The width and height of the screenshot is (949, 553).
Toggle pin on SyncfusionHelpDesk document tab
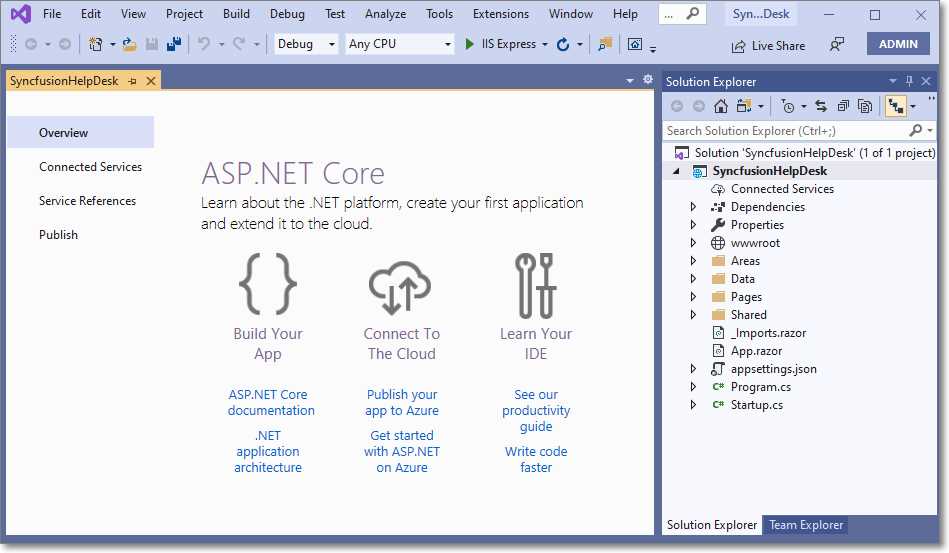coord(133,81)
